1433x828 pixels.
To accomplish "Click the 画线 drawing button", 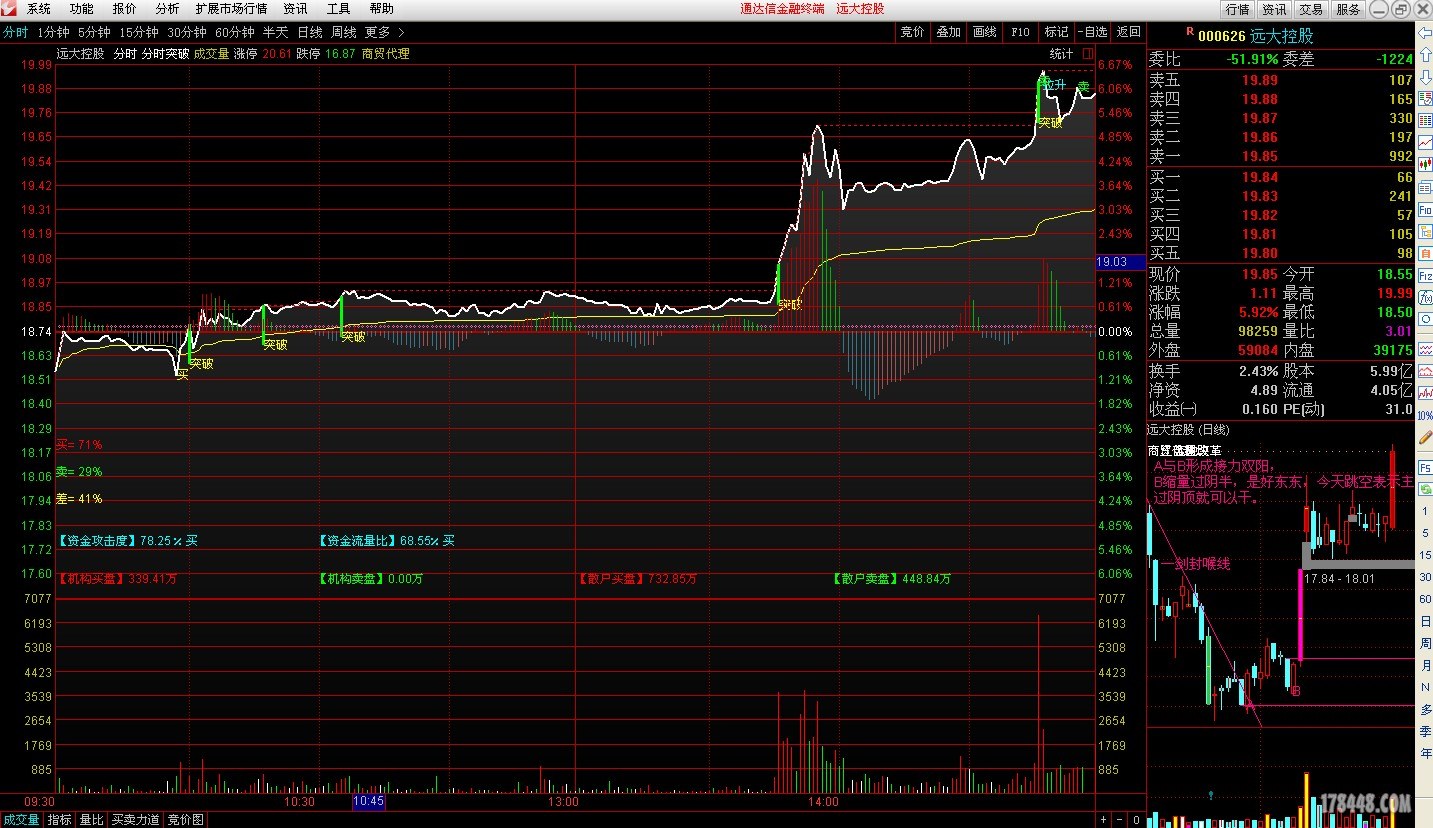I will click(x=985, y=32).
